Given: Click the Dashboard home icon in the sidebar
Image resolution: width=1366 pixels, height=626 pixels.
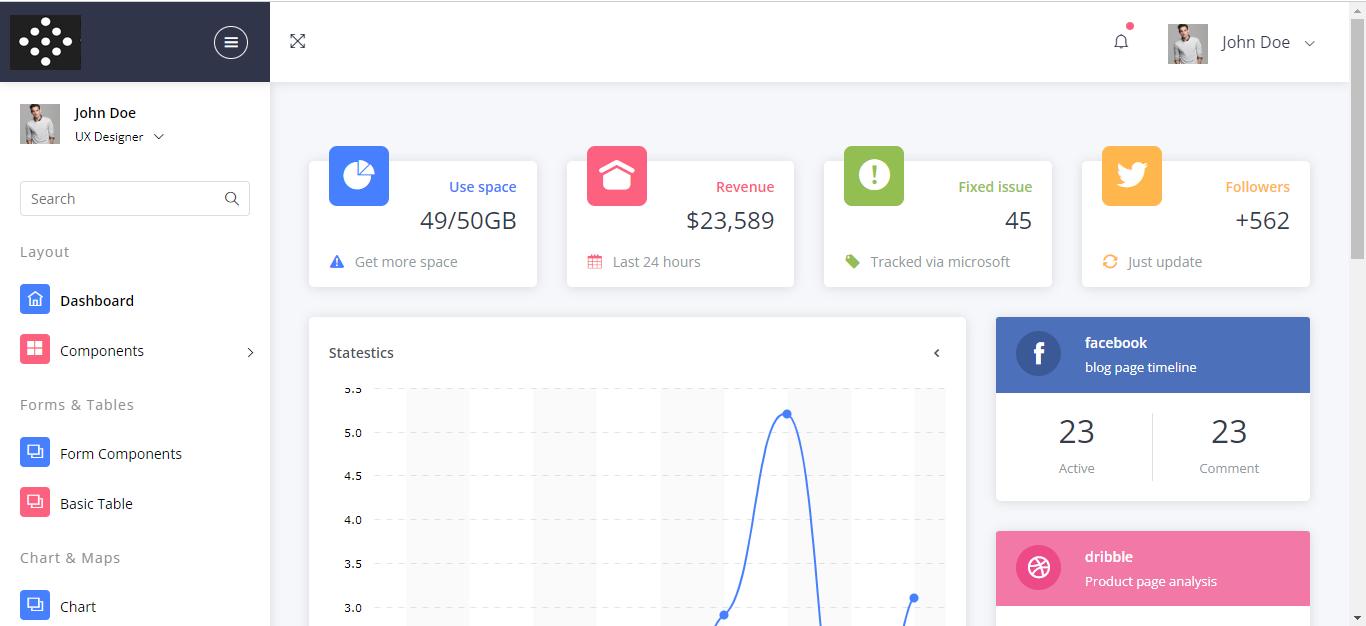Looking at the screenshot, I should tap(35, 299).
